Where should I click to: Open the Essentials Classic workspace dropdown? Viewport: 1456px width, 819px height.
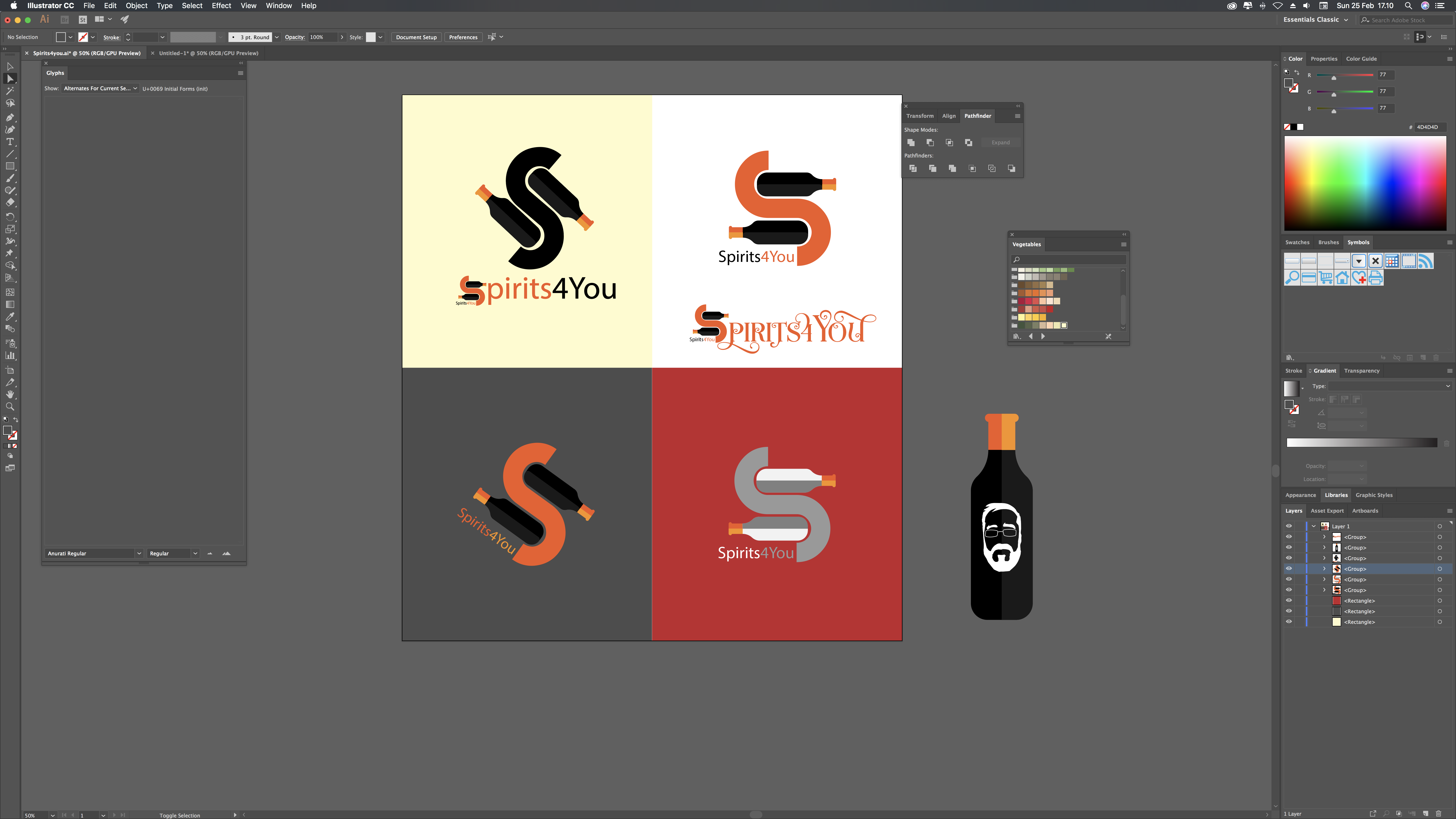(x=1315, y=20)
